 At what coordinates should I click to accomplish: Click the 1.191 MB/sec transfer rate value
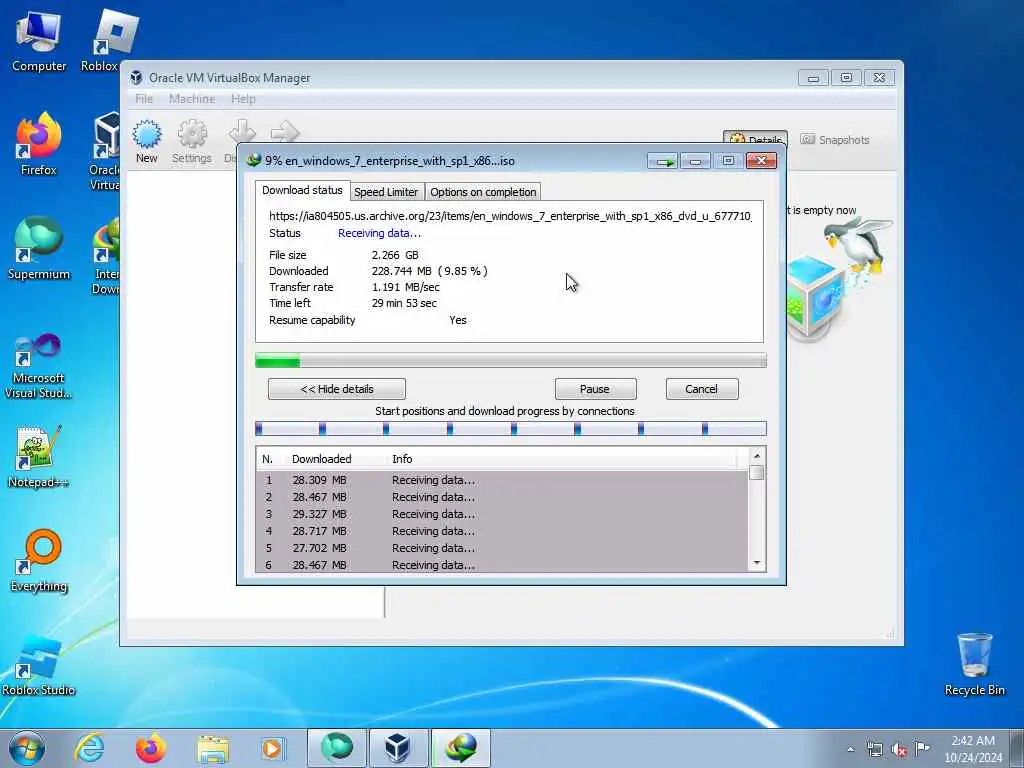406,287
